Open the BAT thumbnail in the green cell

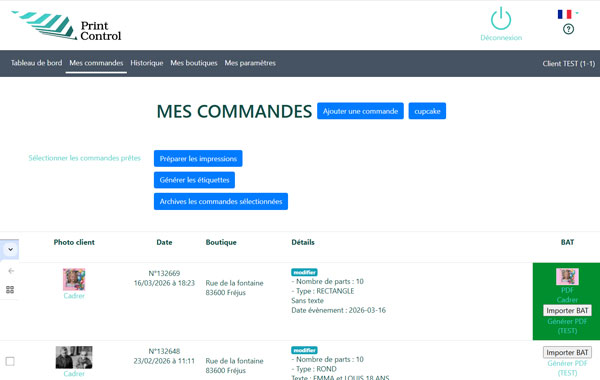567,277
